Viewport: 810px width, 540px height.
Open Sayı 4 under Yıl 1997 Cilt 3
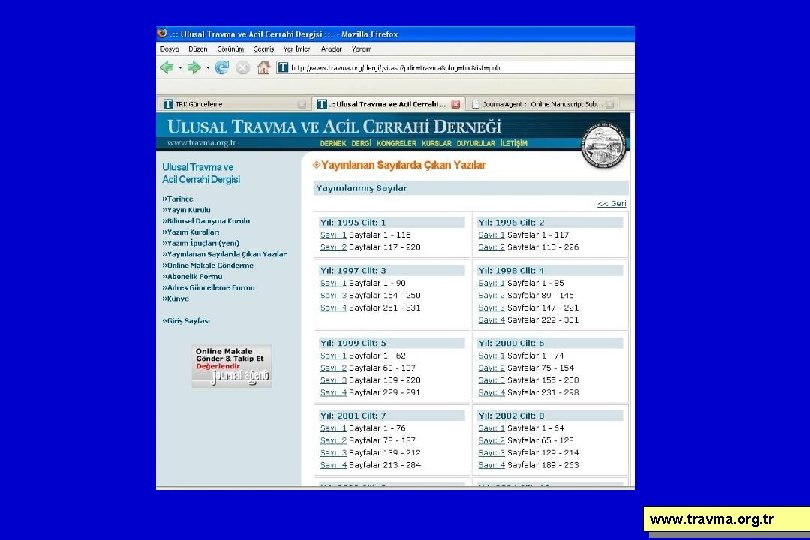click(x=333, y=308)
